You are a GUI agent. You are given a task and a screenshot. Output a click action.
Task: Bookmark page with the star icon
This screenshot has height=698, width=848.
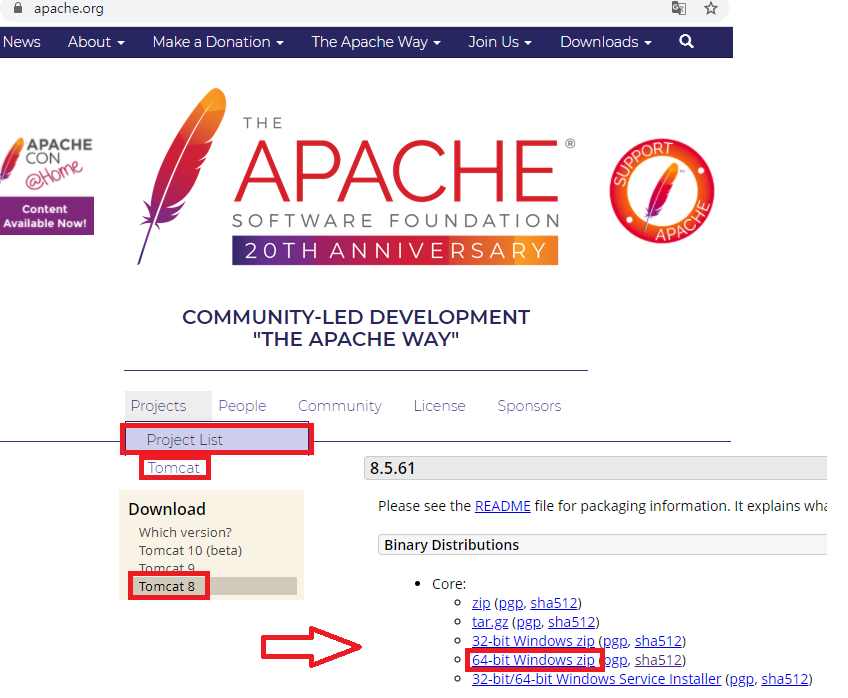coord(711,8)
